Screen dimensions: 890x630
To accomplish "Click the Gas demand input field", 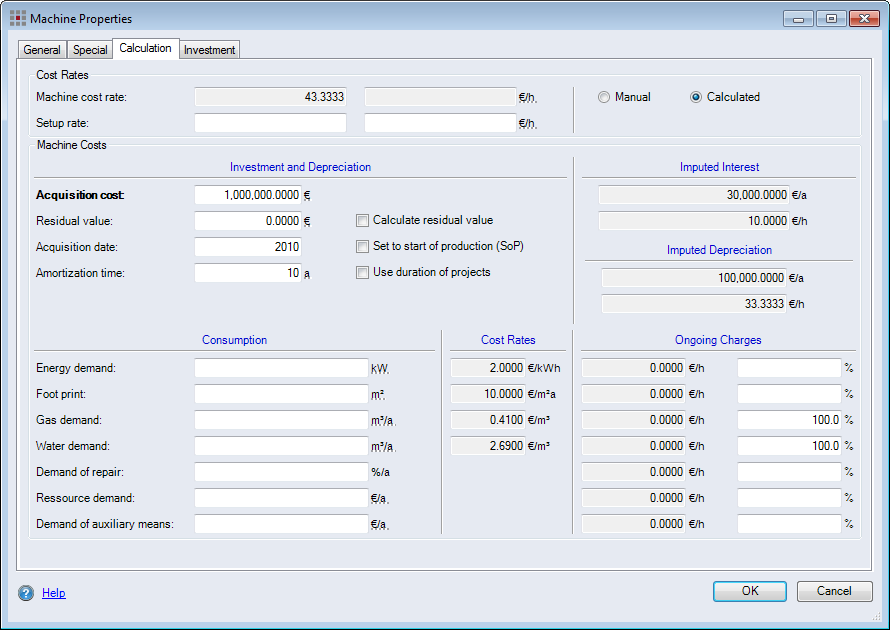I will [x=280, y=420].
